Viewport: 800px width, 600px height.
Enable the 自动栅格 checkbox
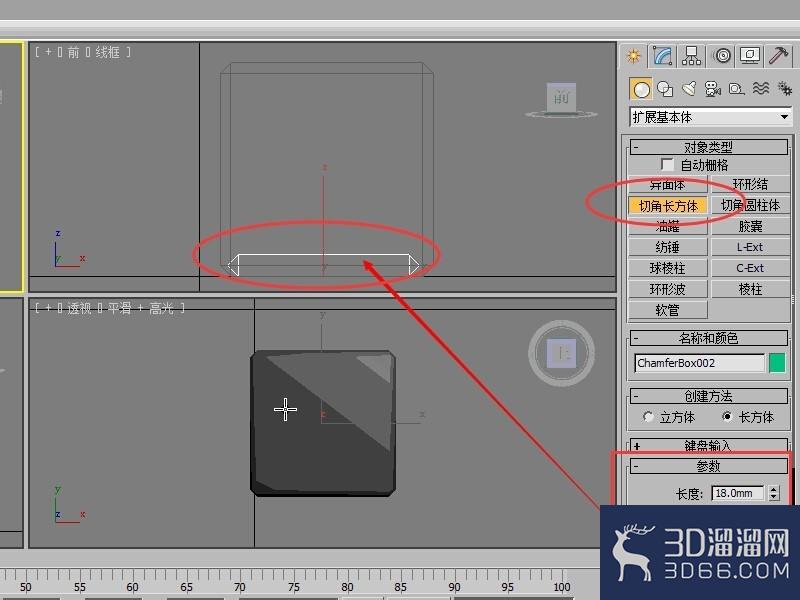click(666, 164)
